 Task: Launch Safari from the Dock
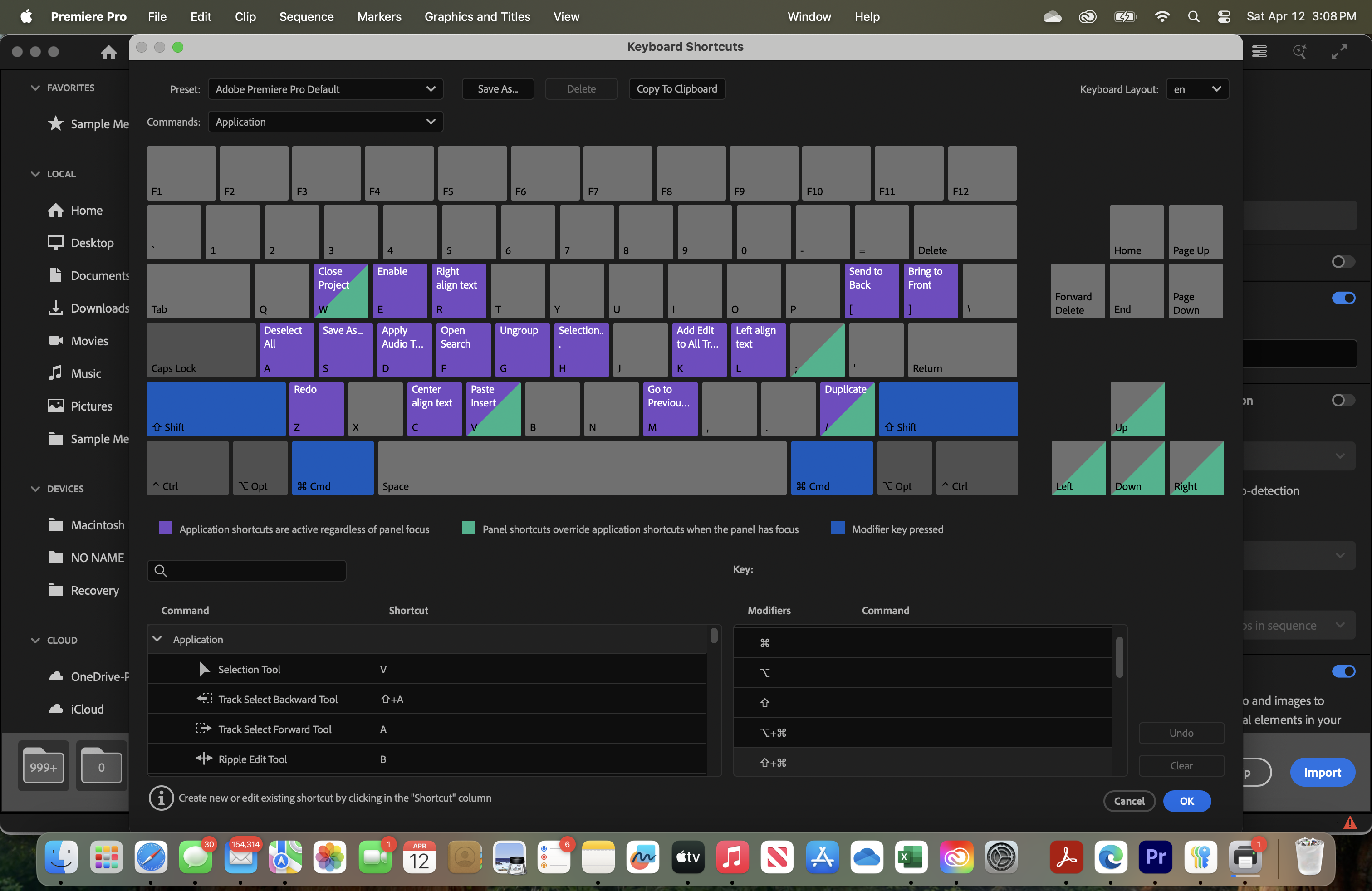tap(151, 857)
